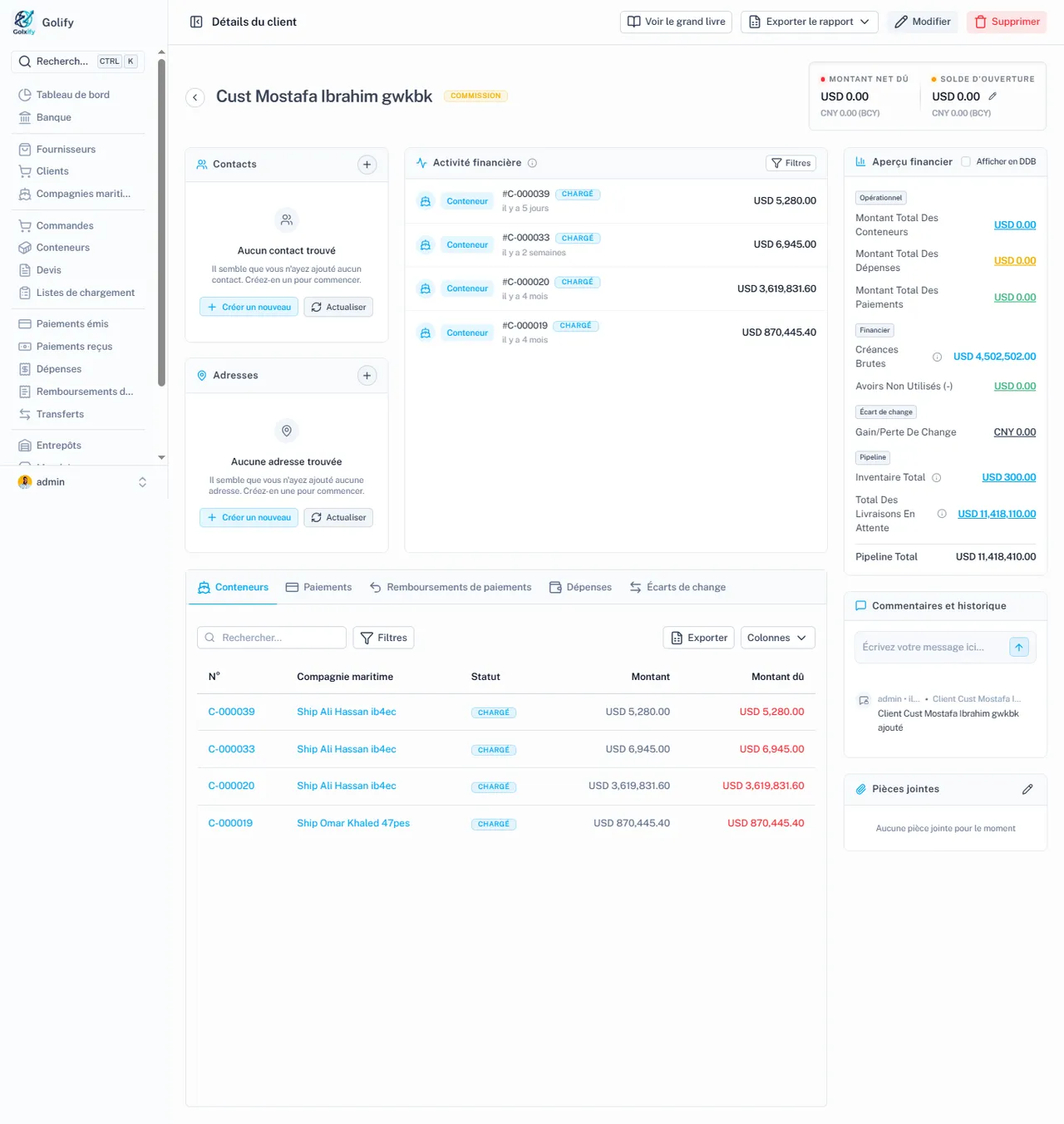This screenshot has height=1124, width=1064.
Task: Switch to the Dépenses tab
Action: click(x=580, y=587)
